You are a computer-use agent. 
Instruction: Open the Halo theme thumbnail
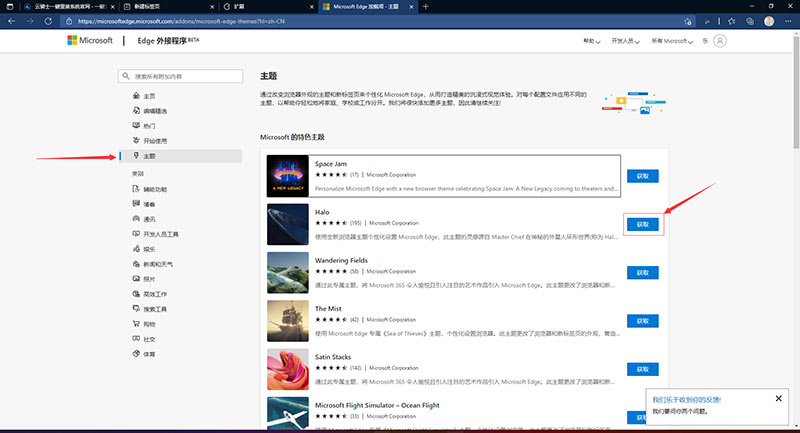point(288,224)
